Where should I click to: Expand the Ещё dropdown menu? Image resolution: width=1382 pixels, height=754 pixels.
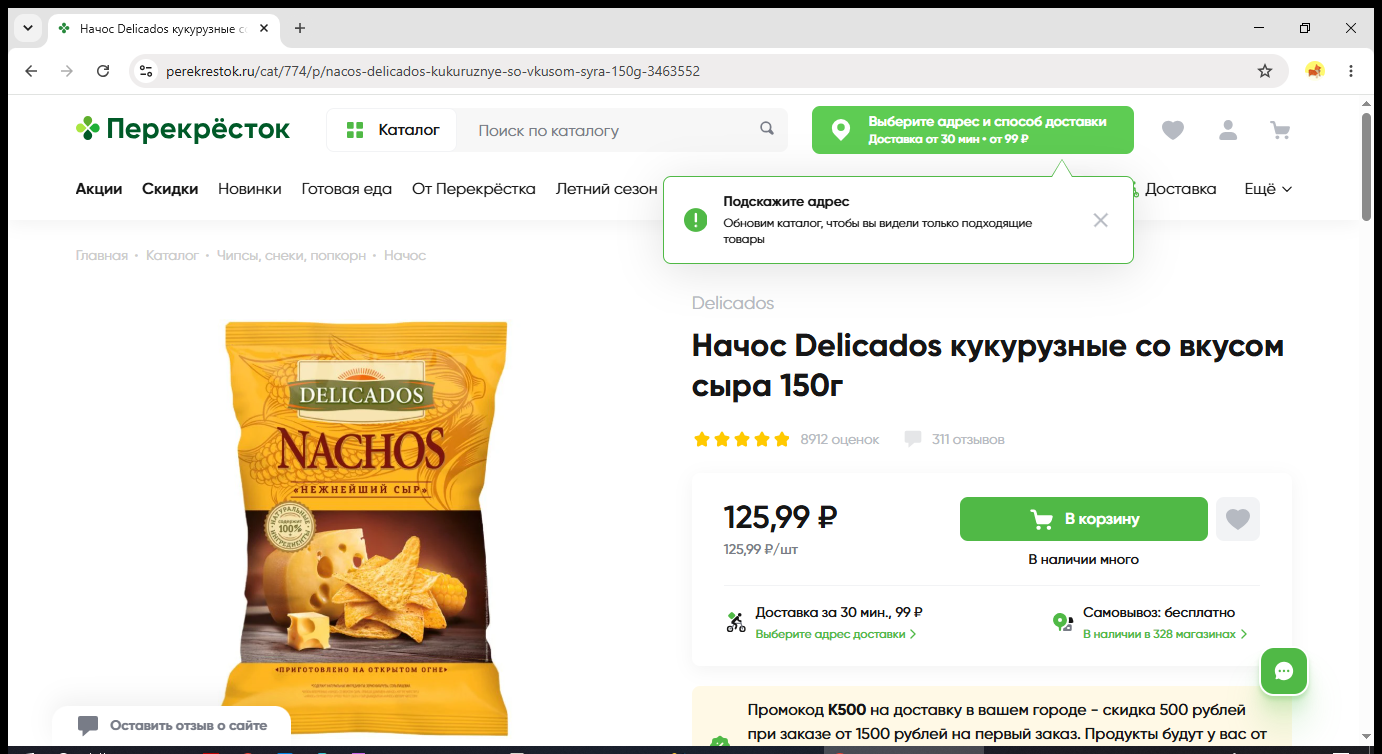click(x=1268, y=189)
